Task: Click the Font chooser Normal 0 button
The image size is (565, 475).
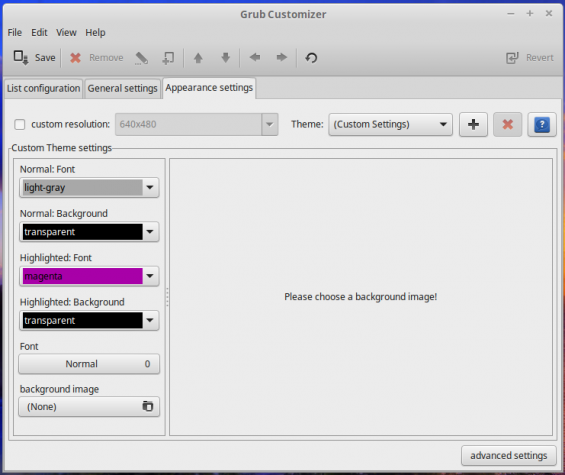Action: click(89, 364)
